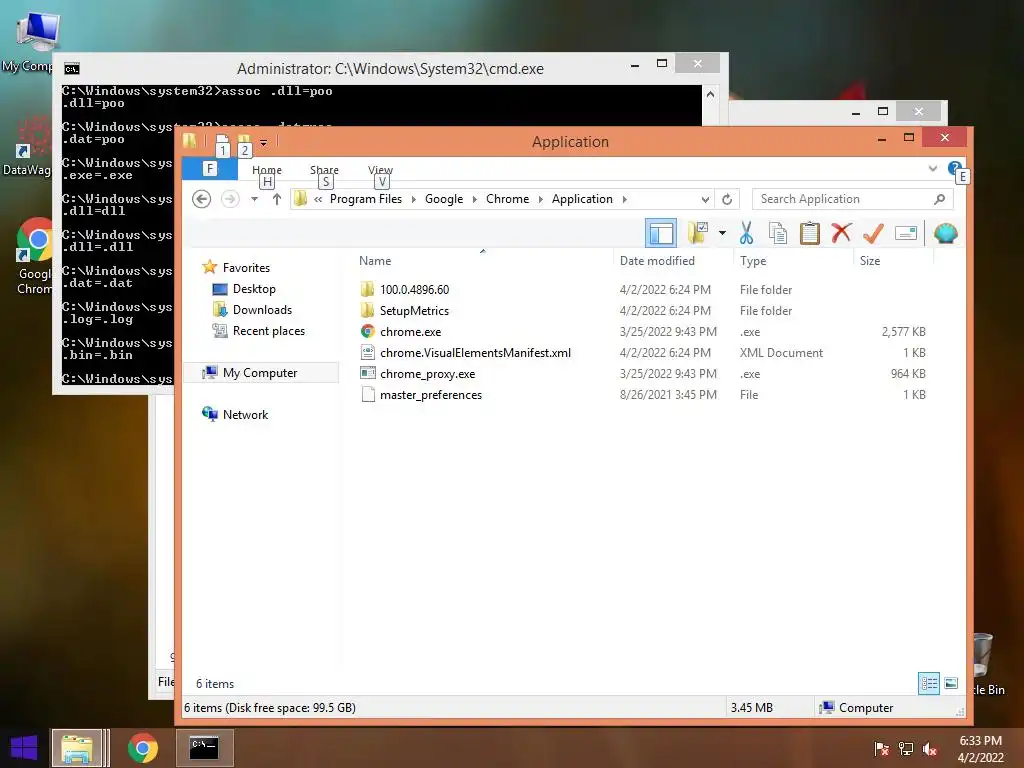Expand the arrow after Application breadcrumb
Viewport: 1024px width, 768px height.
624,199
